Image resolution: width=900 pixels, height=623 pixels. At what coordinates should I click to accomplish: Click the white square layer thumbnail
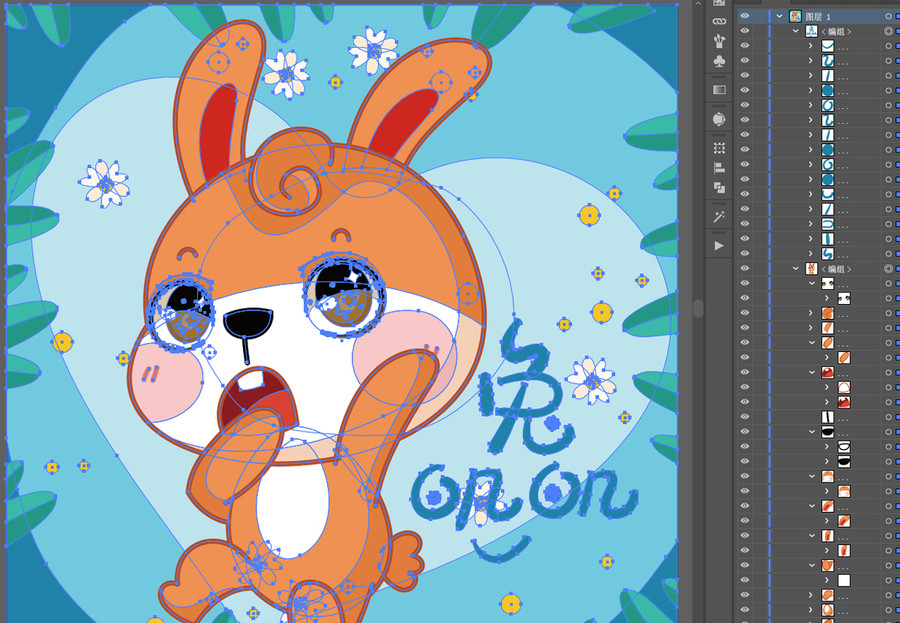tap(844, 580)
